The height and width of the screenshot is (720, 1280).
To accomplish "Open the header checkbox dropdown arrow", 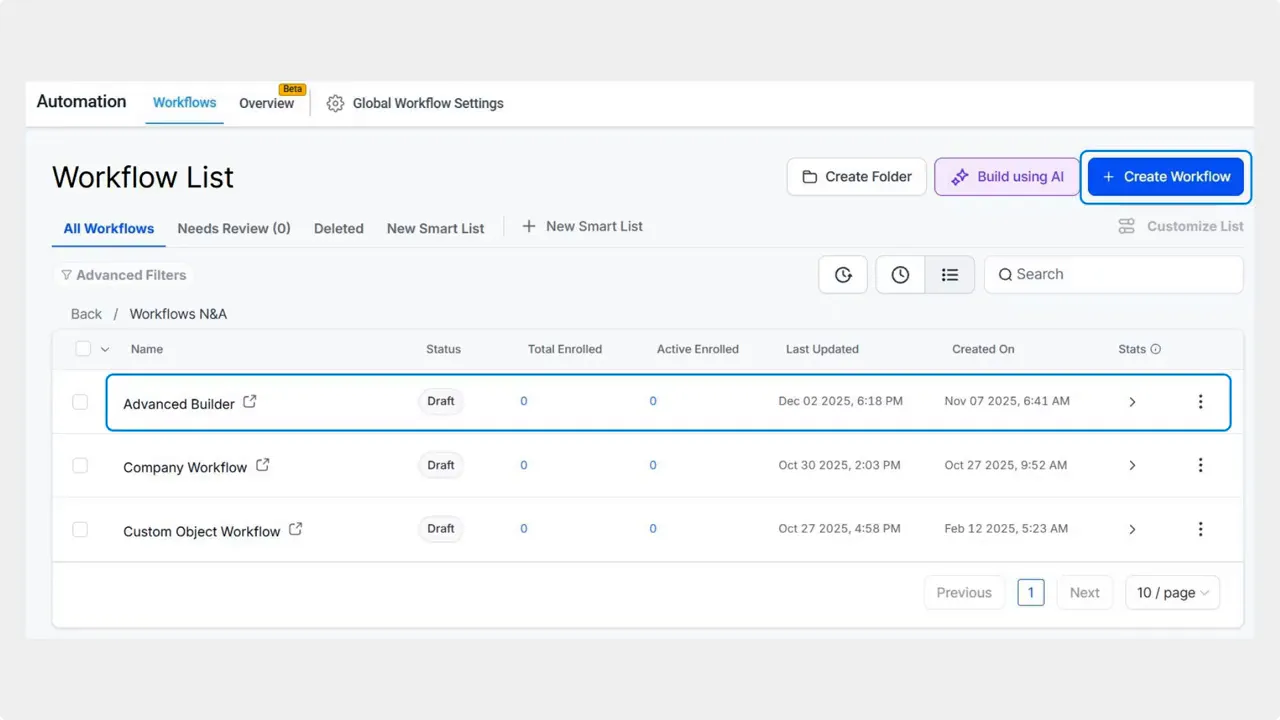I will (x=104, y=348).
